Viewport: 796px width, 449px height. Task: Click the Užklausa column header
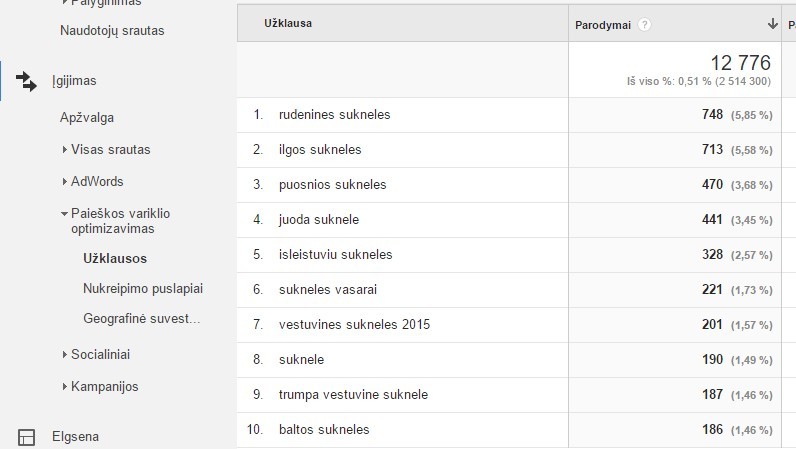click(288, 23)
